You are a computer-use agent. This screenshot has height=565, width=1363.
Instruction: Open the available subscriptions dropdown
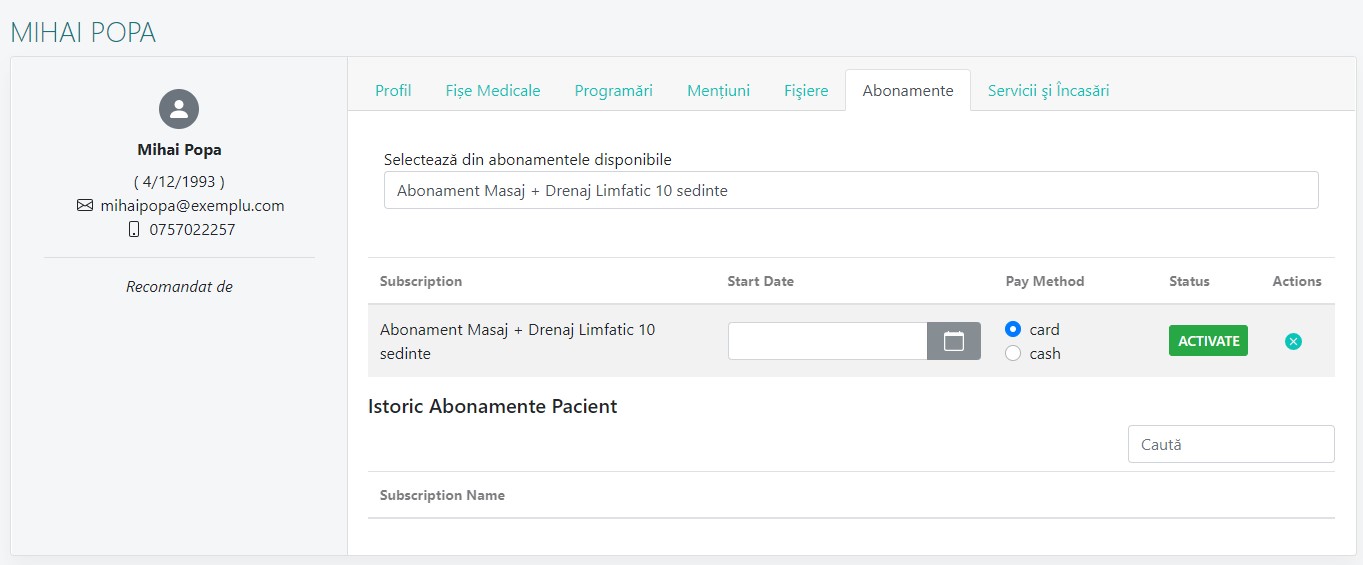click(850, 190)
